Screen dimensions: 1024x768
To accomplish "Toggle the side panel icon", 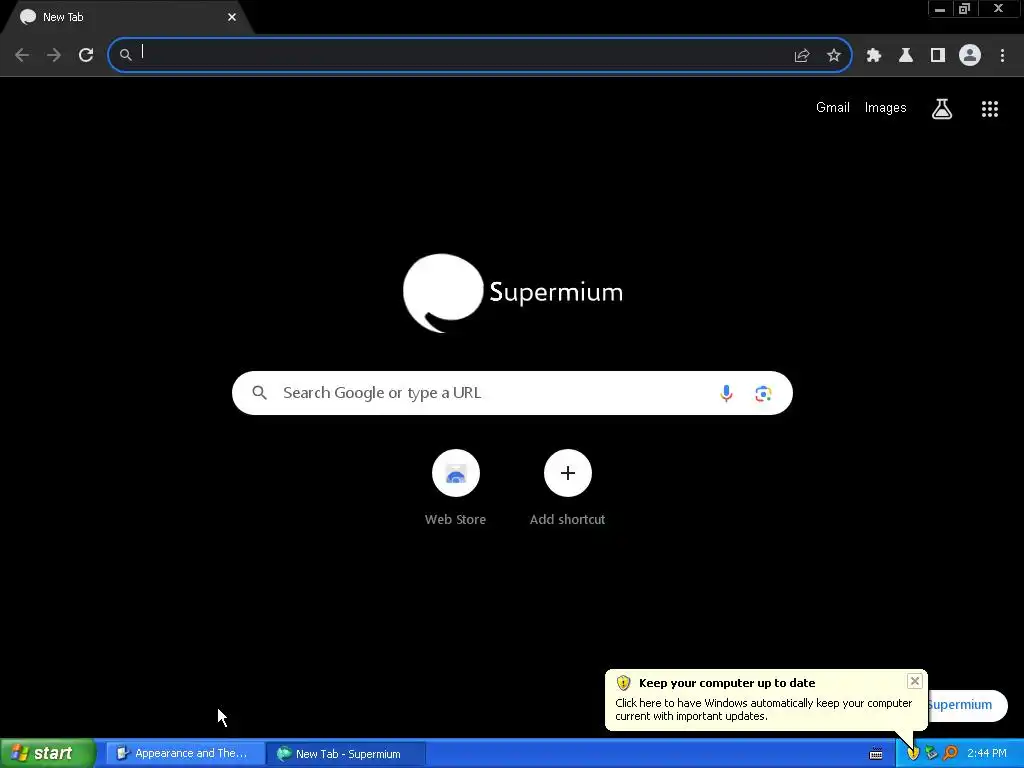I will (x=938, y=56).
